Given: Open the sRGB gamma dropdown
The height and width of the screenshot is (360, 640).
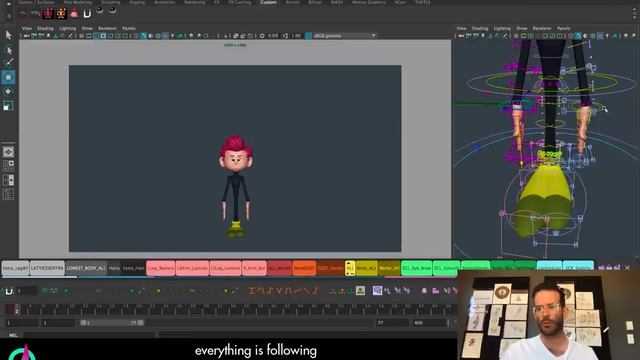Looking at the screenshot, I should [x=344, y=36].
